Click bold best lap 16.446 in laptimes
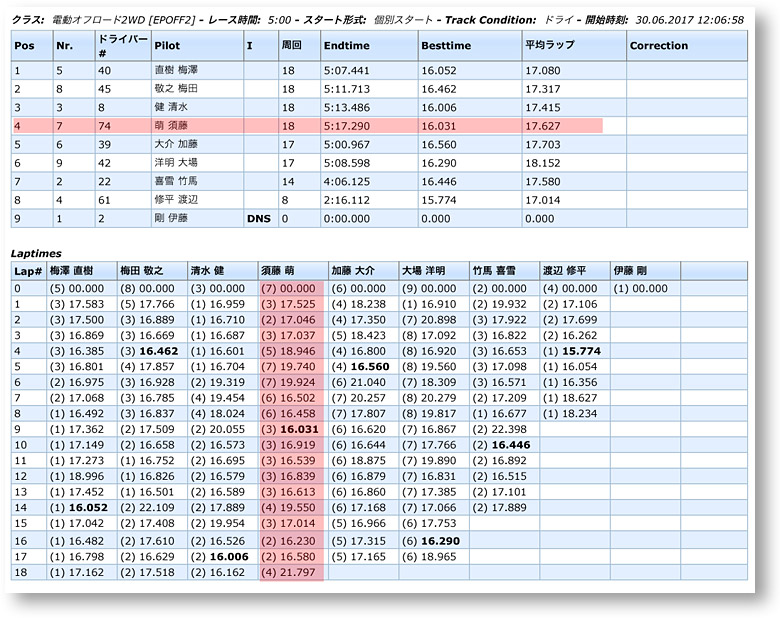The image size is (780, 618). tap(511, 445)
